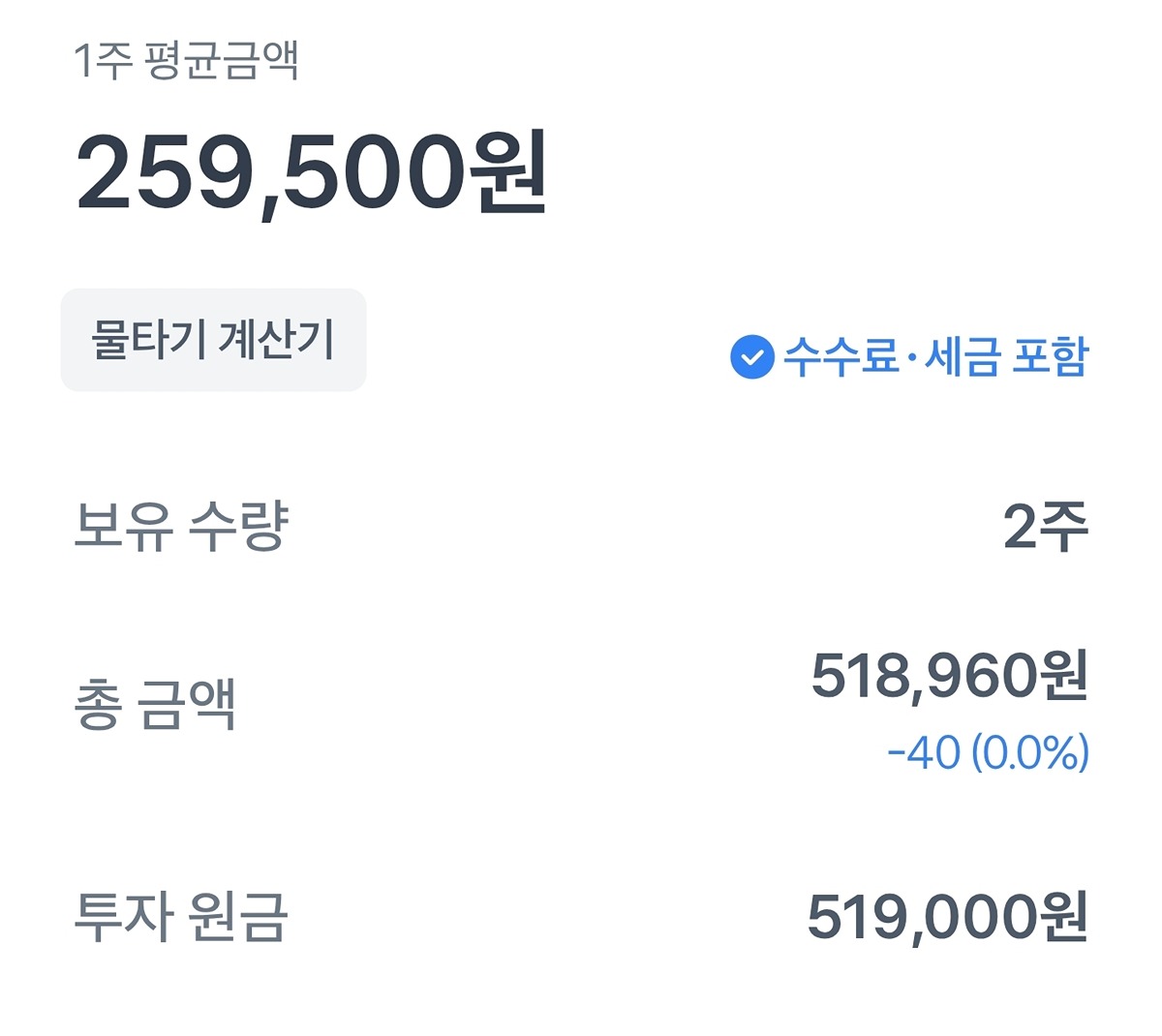1162x1036 pixels.
Task: Click the blue checkmark circle icon
Action: click(x=751, y=357)
